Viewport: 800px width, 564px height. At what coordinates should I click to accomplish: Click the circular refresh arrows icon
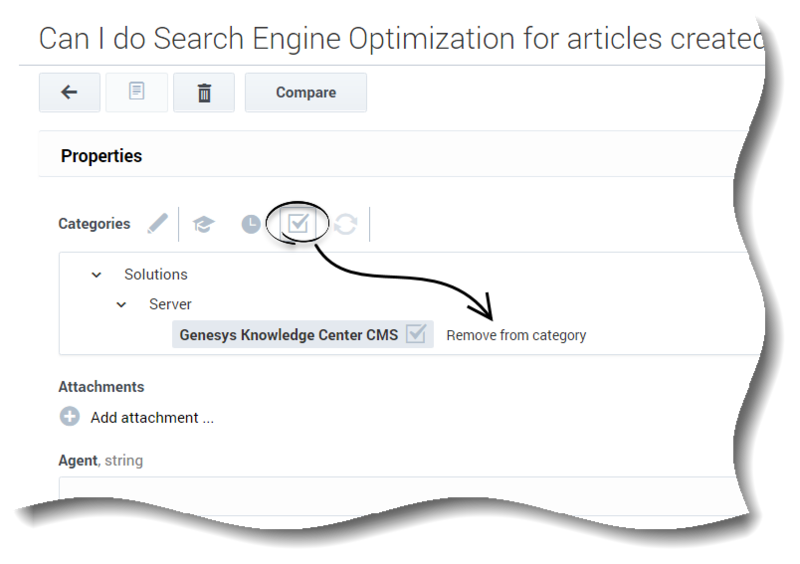pyautogui.click(x=346, y=224)
